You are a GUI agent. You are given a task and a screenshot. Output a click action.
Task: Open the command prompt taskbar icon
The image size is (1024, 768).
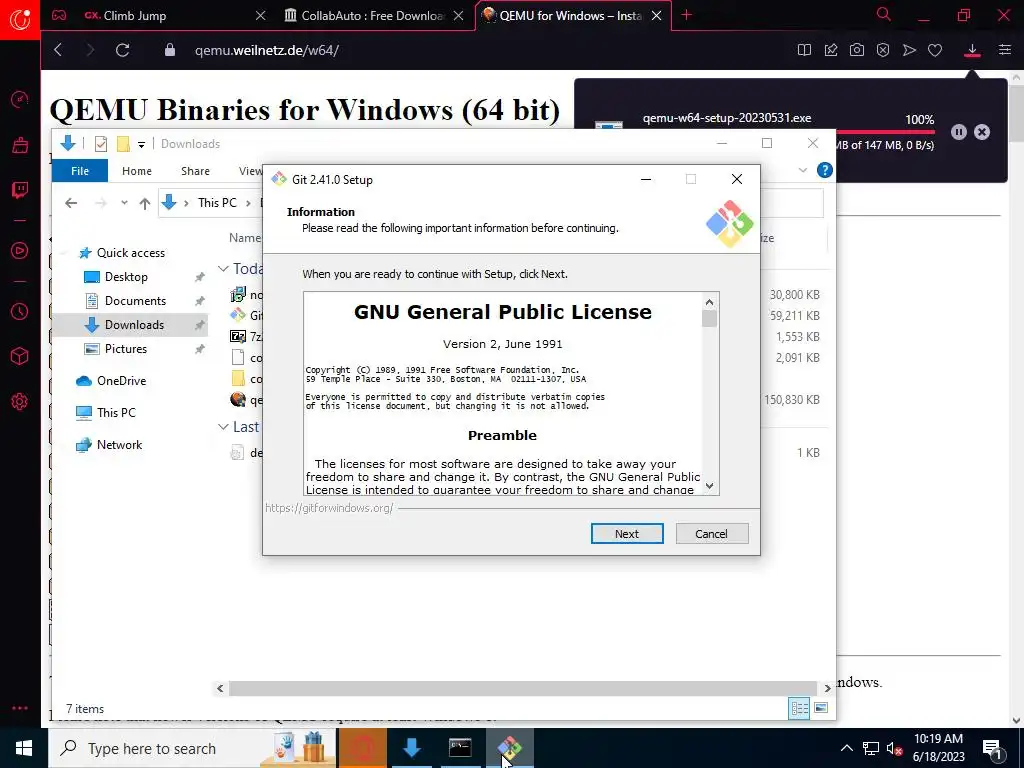(460, 748)
